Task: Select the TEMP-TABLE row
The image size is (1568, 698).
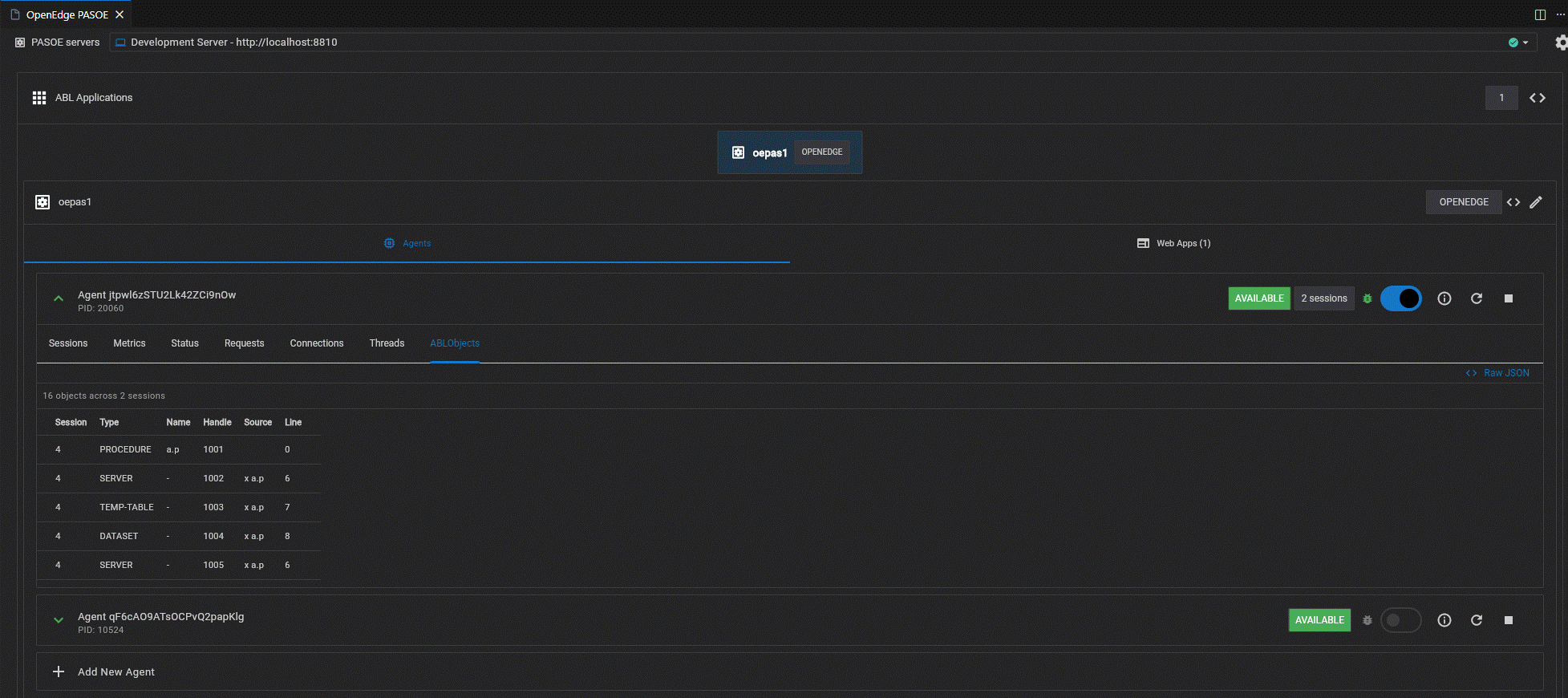Action: (179, 507)
